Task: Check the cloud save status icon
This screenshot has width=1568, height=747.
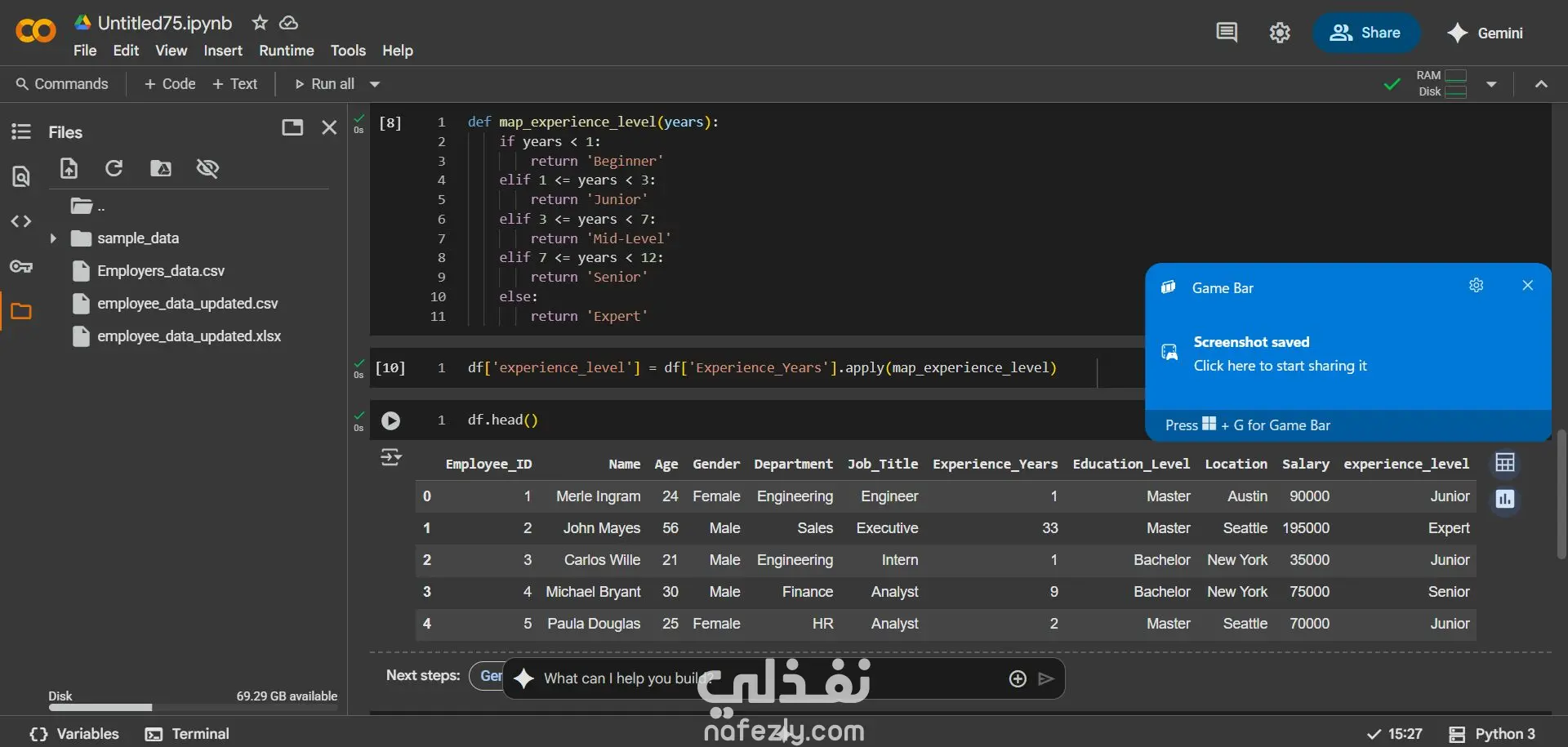Action: tap(288, 23)
